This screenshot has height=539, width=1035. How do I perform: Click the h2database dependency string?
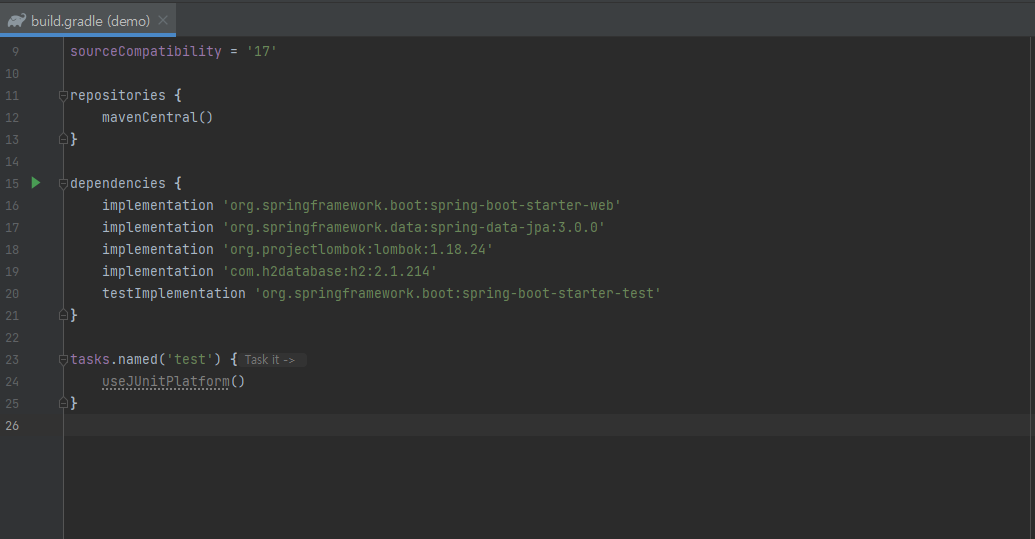[x=330, y=271]
